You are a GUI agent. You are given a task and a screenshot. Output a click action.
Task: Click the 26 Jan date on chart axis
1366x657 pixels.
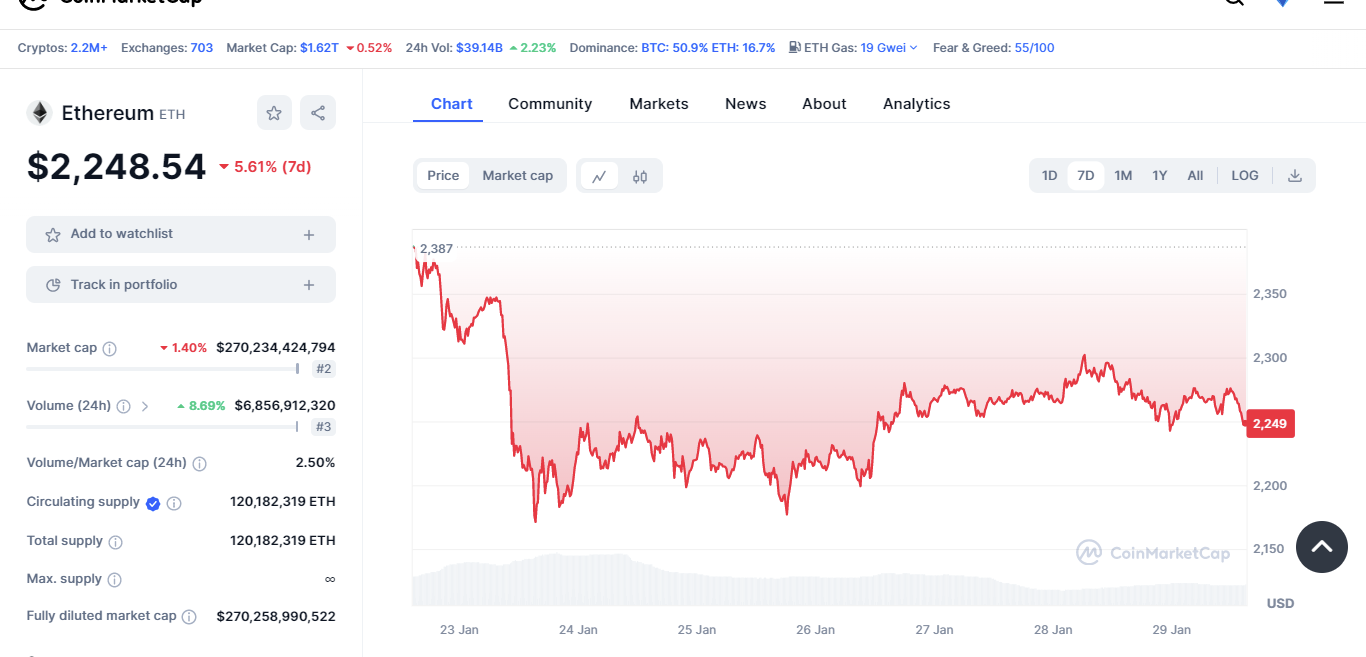coord(816,630)
